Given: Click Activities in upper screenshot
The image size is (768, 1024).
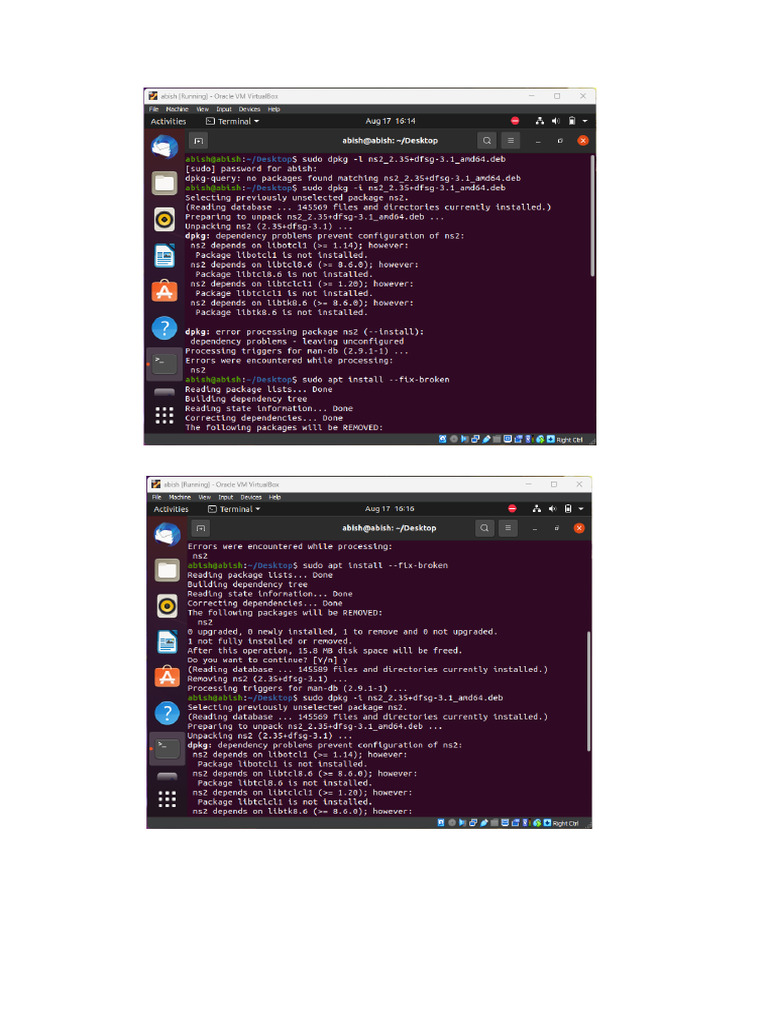Looking at the screenshot, I should [168, 121].
